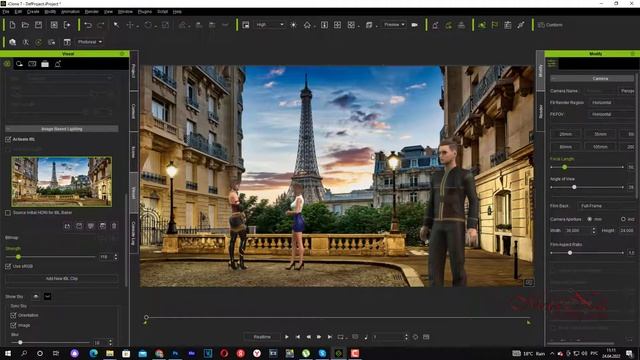
Task: Click the clipboard icon in the top toolbar
Action: pos(507,25)
